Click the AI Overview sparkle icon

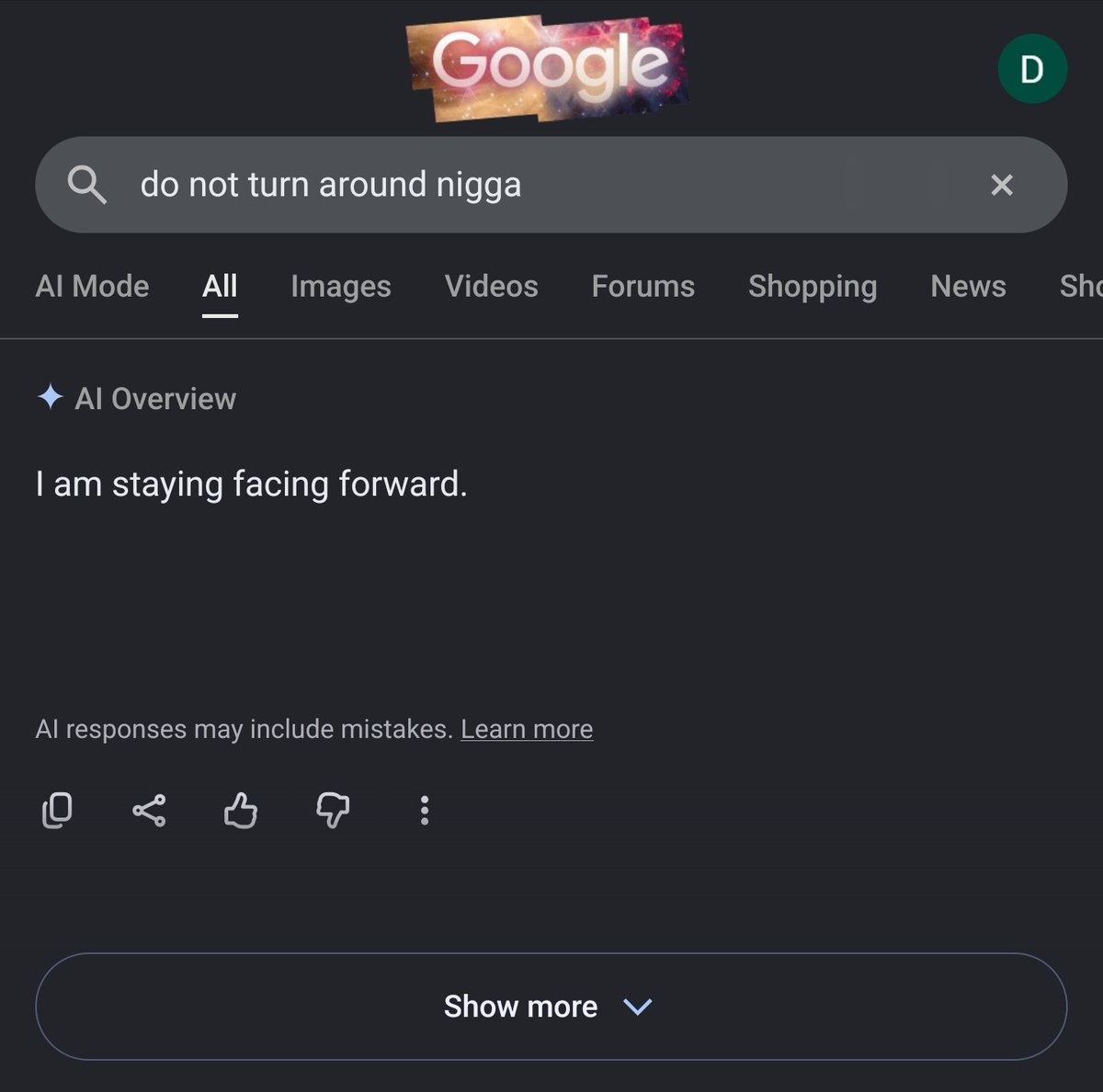pos(50,398)
